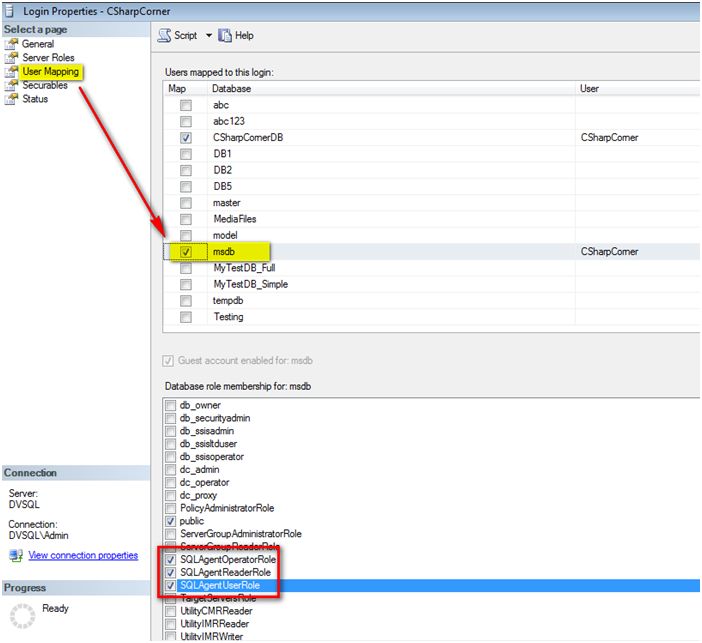This screenshot has width=702, height=643.
Task: Click the Server Roles page icon
Action: click(11, 58)
